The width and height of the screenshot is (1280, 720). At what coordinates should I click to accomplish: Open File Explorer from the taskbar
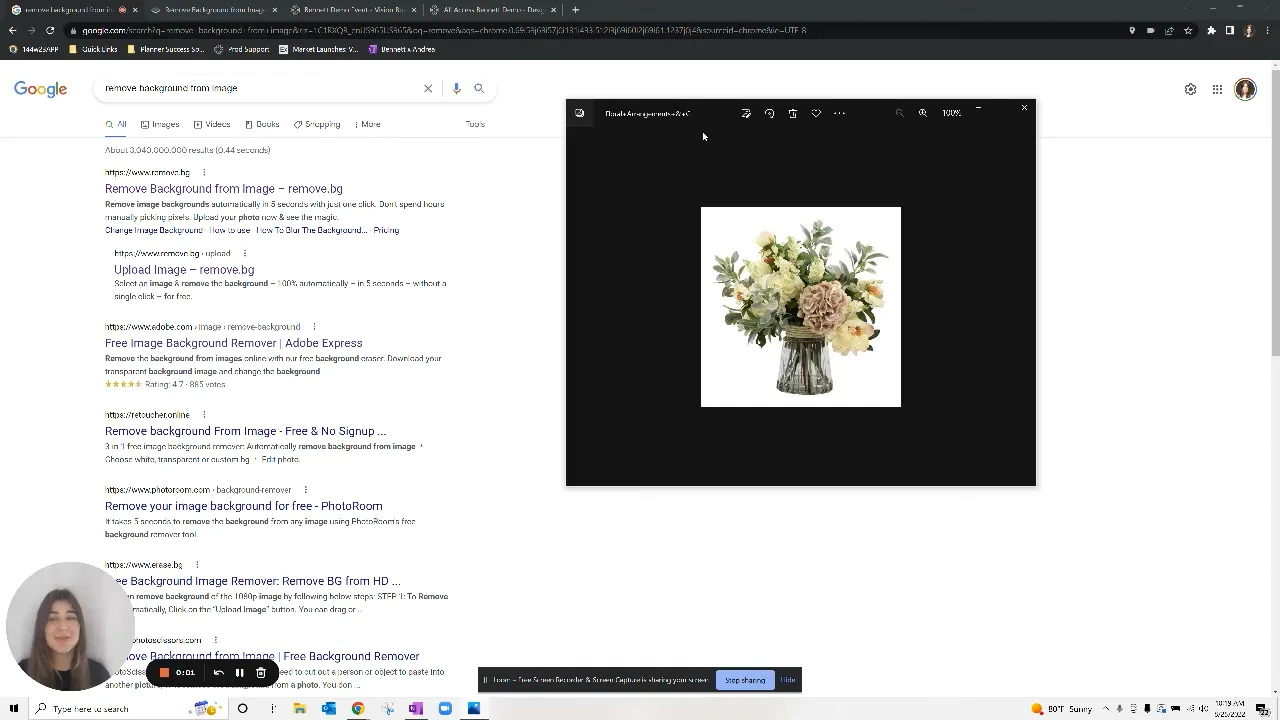coord(299,709)
